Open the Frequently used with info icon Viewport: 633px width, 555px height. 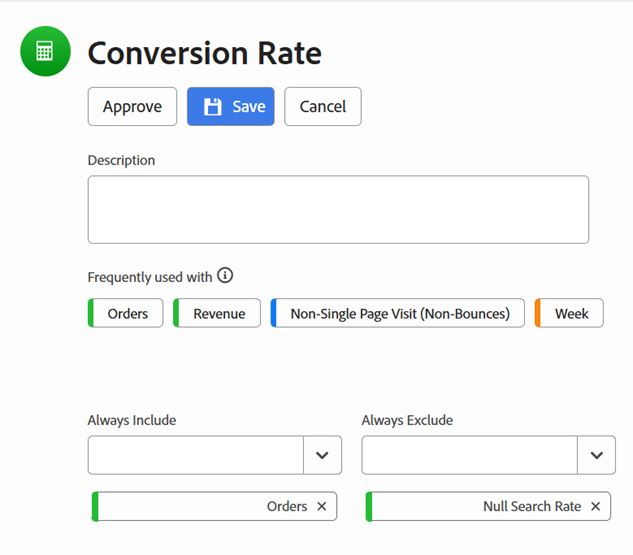click(x=225, y=276)
